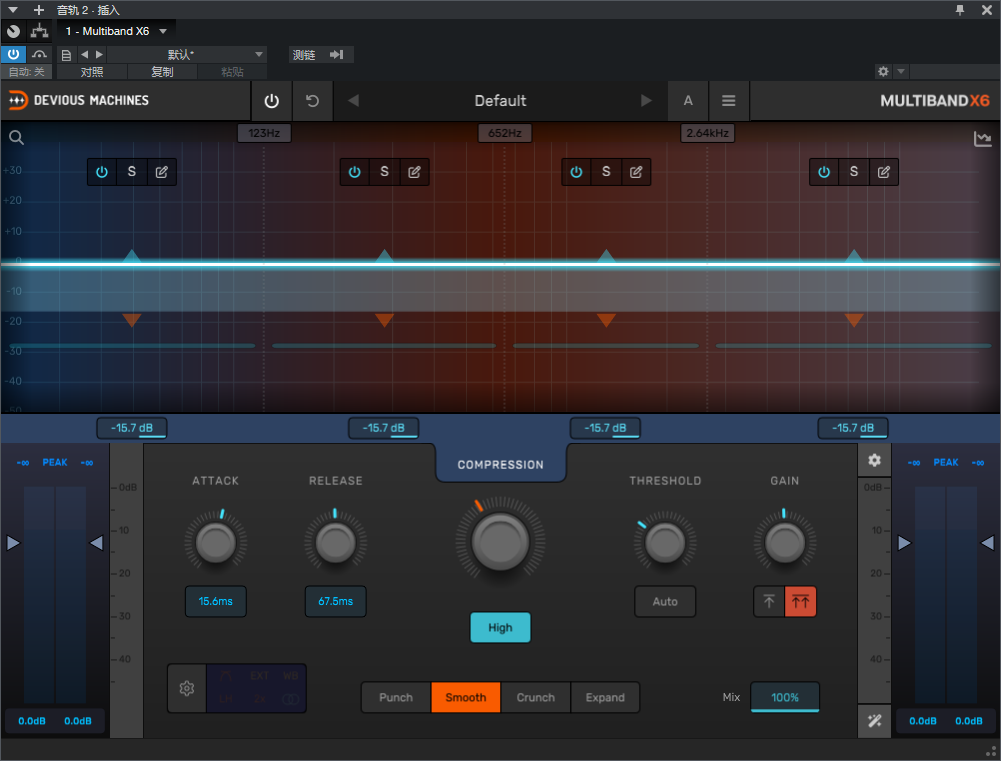Open the spectrum graph view icon at right
Viewport: 1001px width, 761px height.
(982, 139)
